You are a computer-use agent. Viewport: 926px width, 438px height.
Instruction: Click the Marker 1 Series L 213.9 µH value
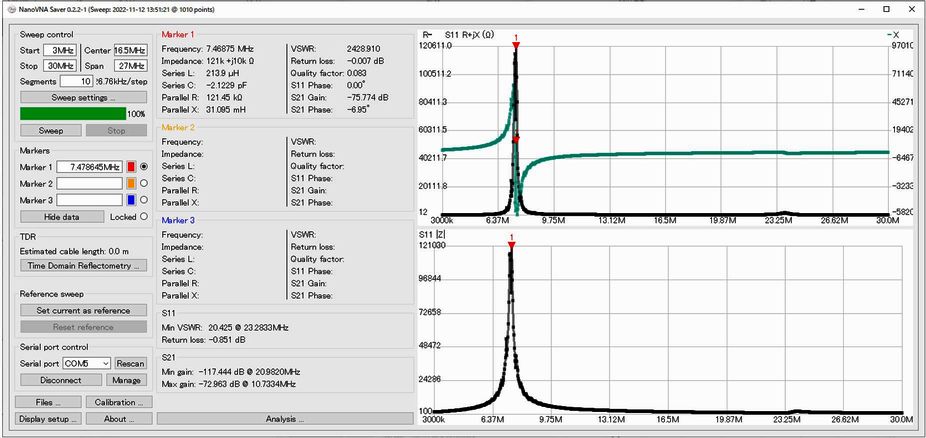[223, 73]
